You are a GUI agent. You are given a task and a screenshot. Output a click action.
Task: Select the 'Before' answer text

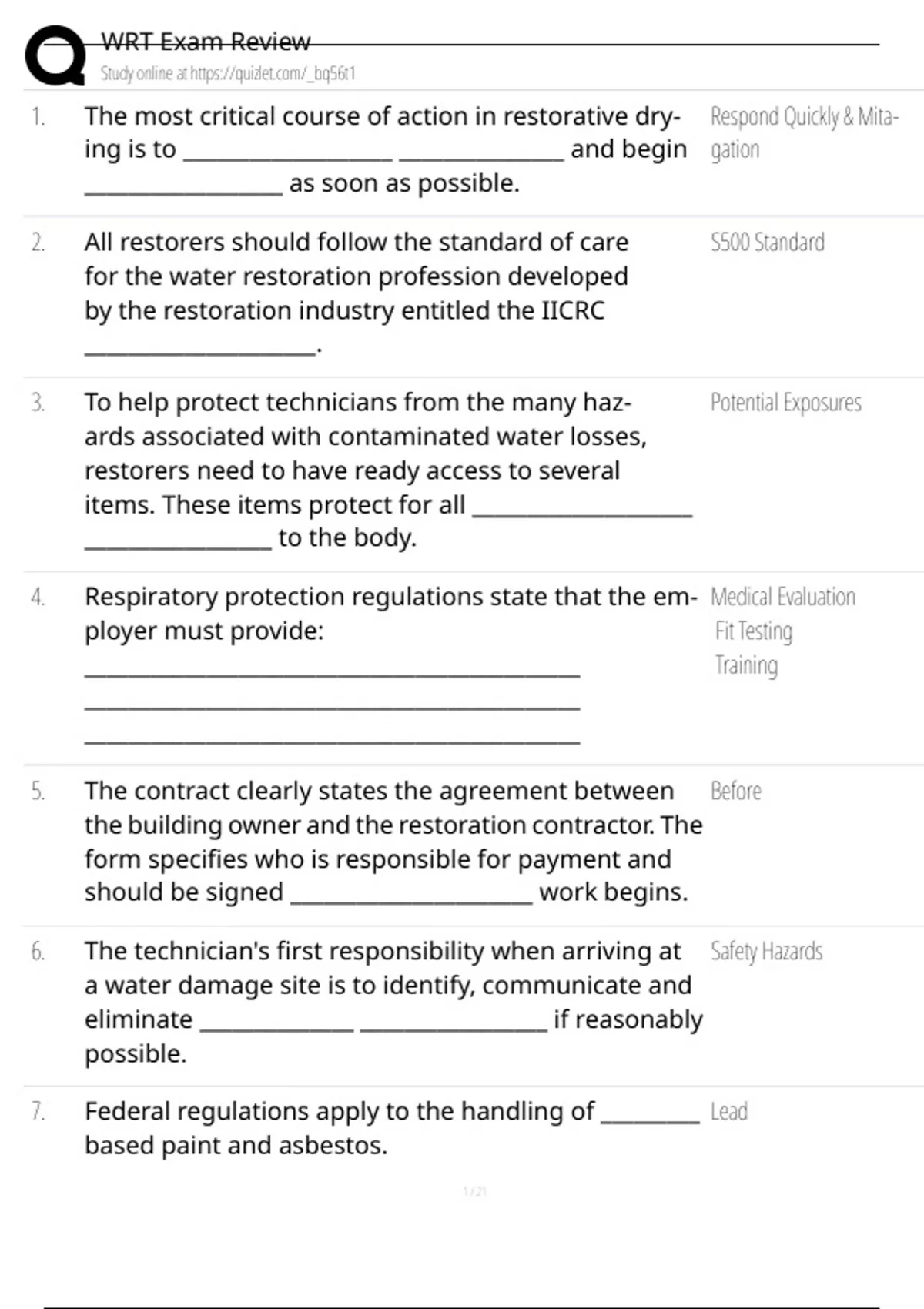tap(735, 791)
